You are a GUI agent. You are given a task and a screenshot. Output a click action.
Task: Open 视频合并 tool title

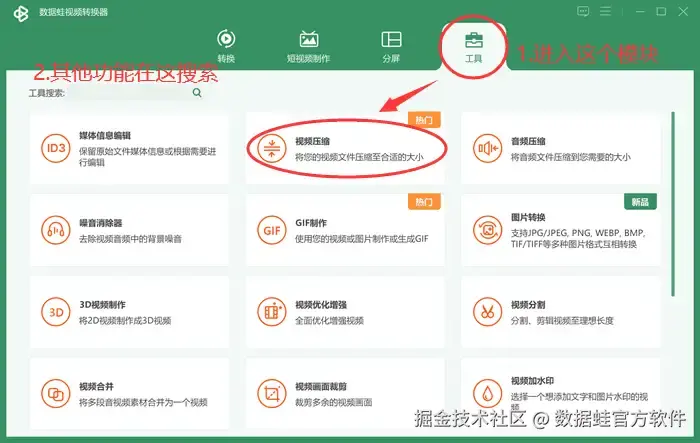tap(96, 387)
